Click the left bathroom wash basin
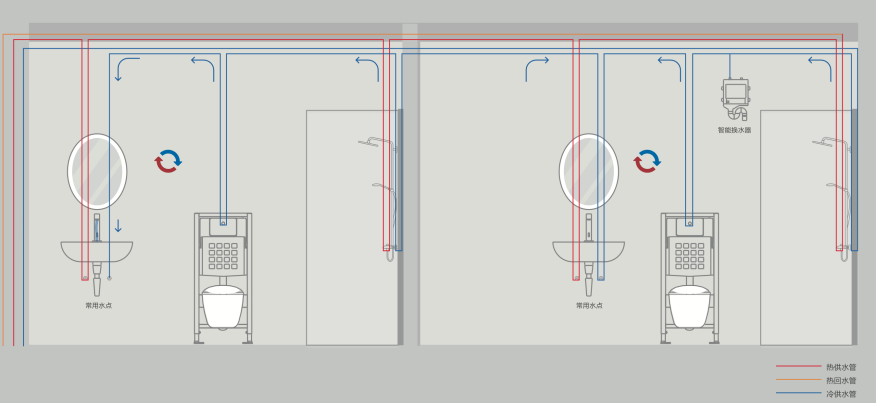 pos(95,250)
